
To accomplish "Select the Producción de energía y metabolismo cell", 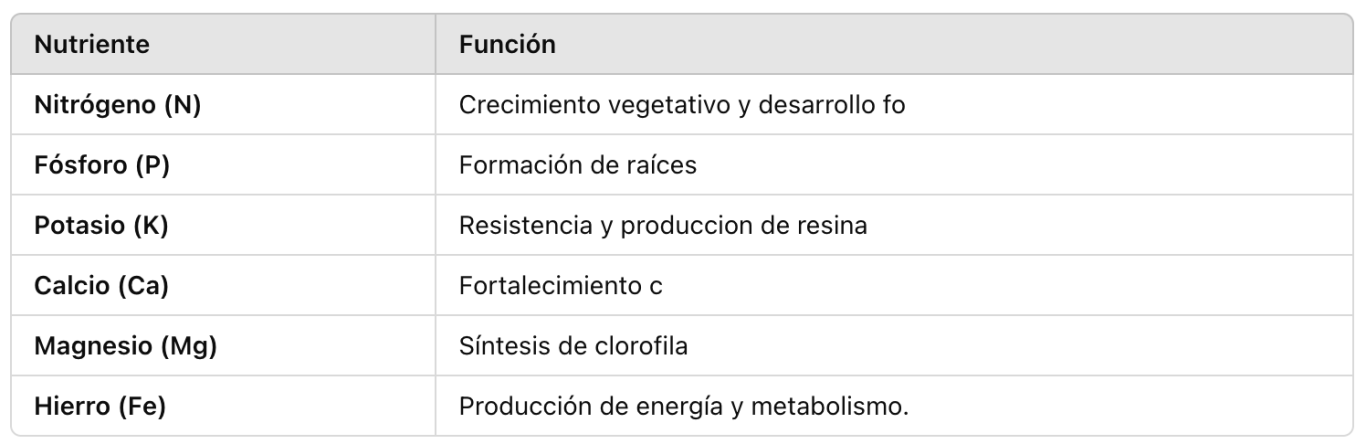I will pos(895,406).
